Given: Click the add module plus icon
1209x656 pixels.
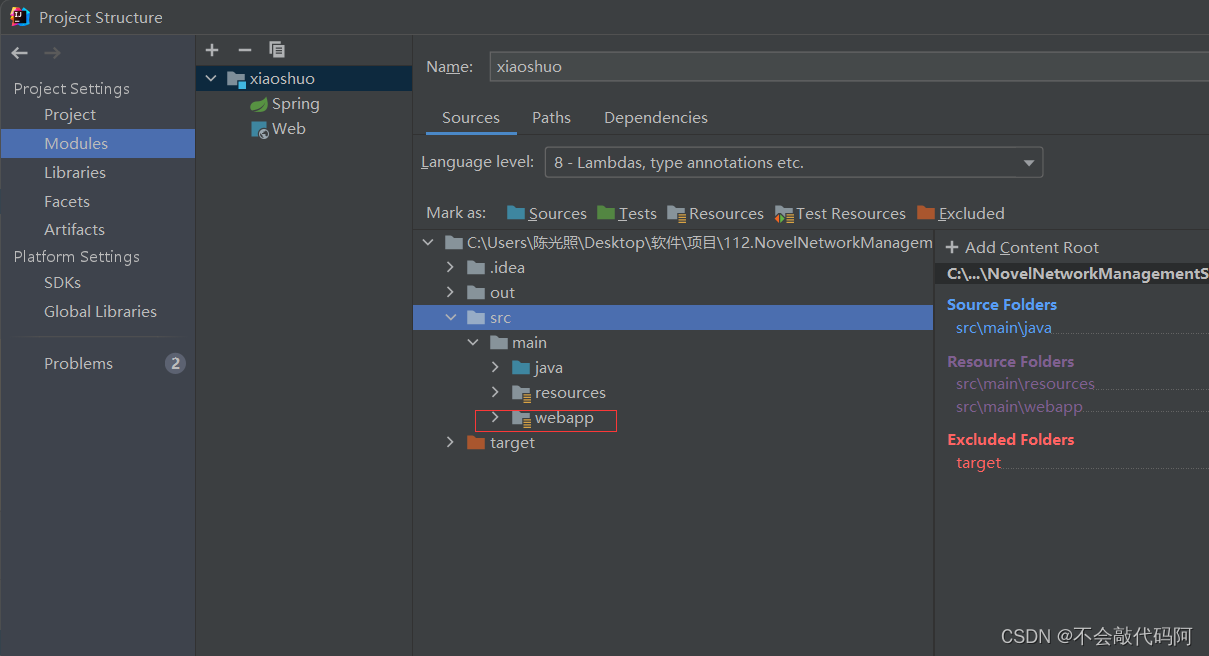Looking at the screenshot, I should coord(212,50).
